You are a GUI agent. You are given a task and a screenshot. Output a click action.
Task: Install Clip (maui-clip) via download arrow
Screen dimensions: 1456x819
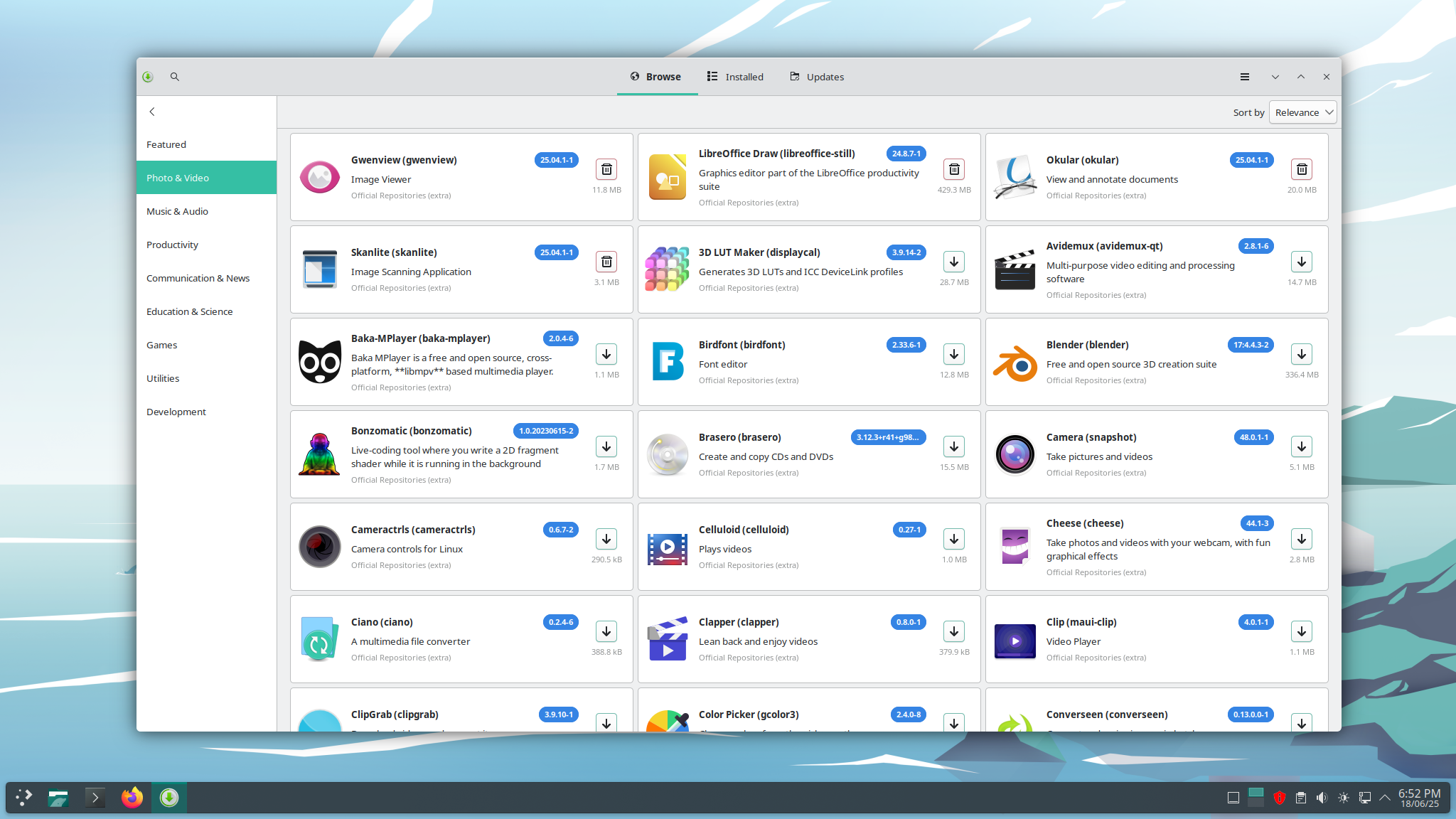click(x=1302, y=631)
